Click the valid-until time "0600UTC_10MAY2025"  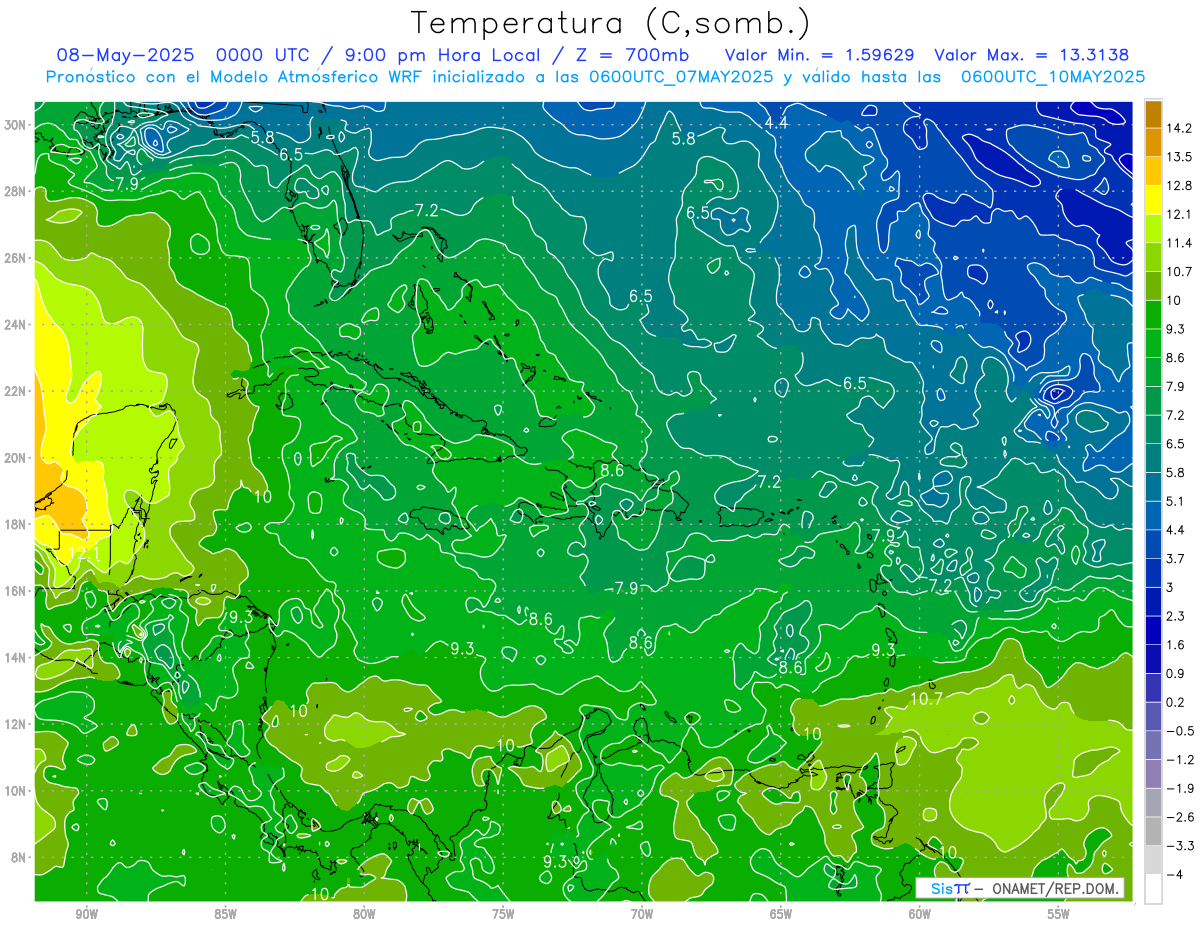point(1053,77)
